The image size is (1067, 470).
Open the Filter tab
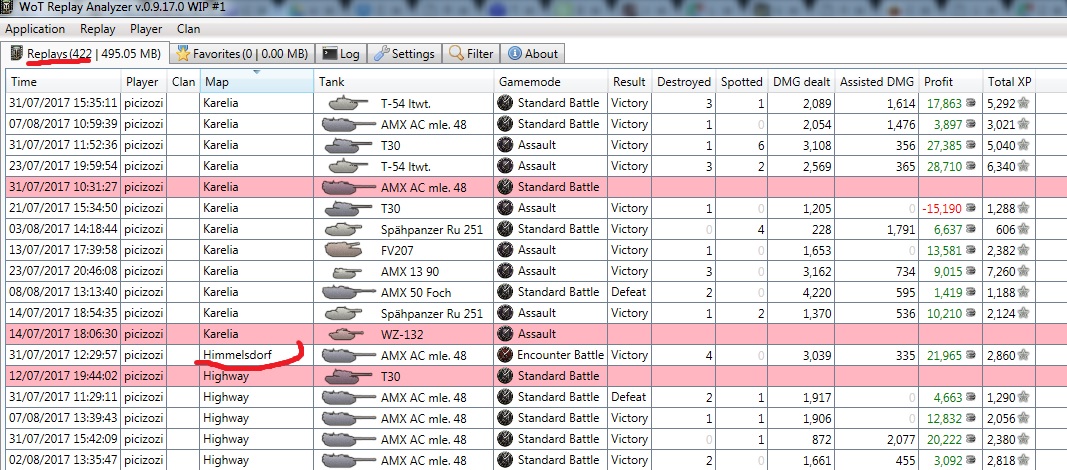[472, 54]
